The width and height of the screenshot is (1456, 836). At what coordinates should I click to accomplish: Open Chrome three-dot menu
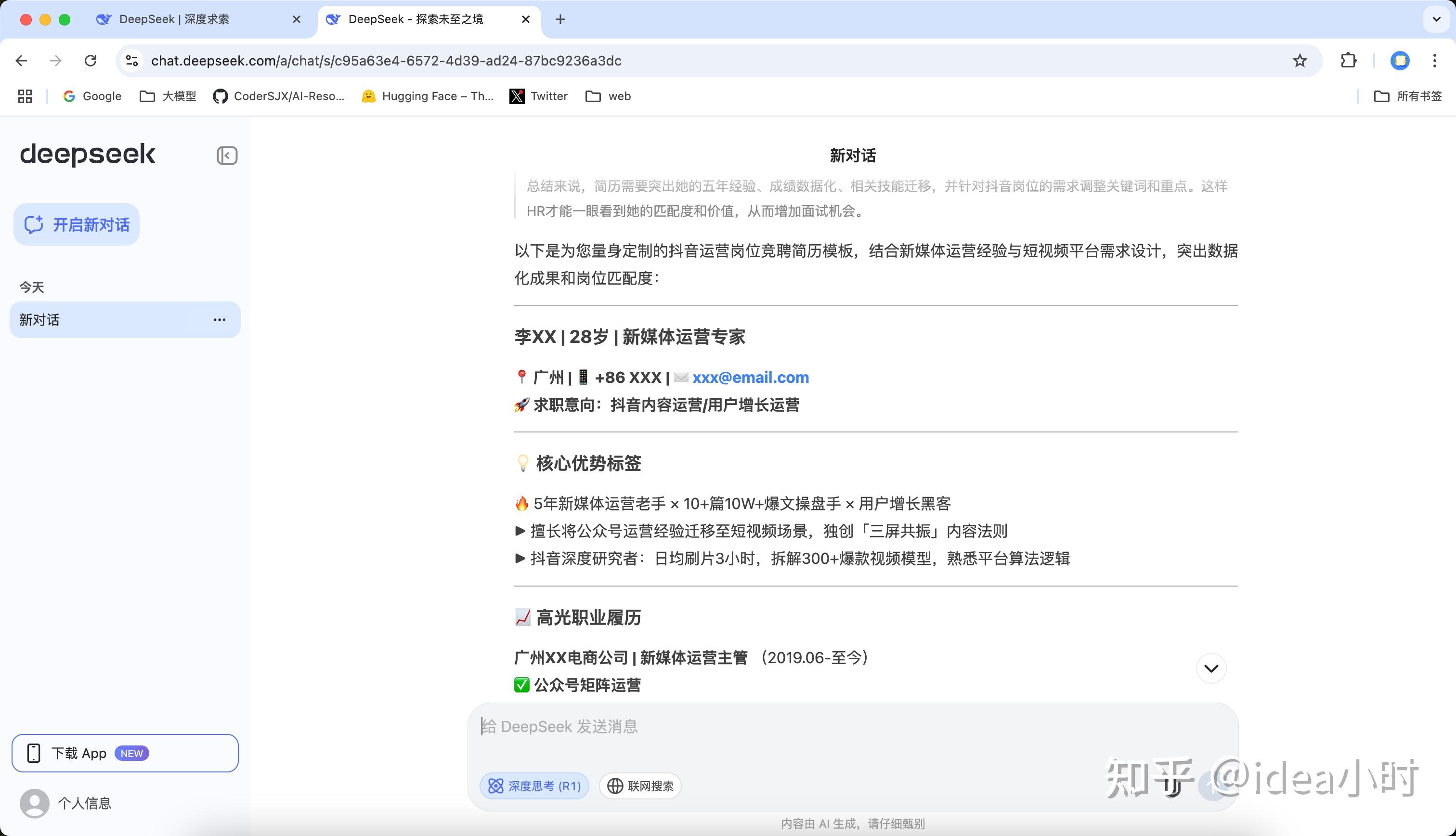pyautogui.click(x=1434, y=61)
